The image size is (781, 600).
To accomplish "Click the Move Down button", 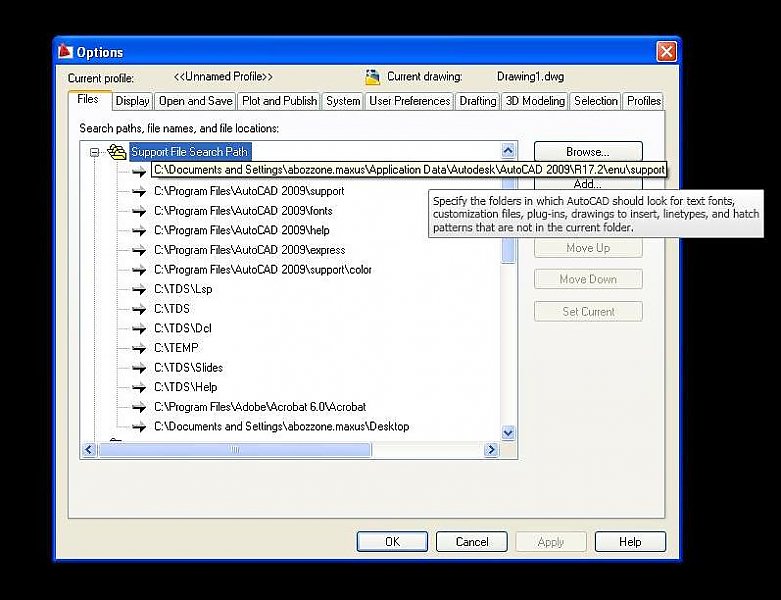I will 588,279.
